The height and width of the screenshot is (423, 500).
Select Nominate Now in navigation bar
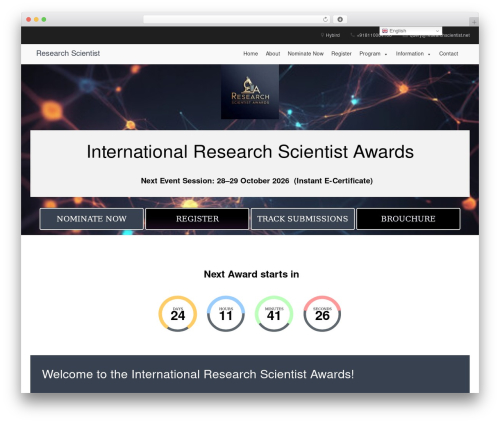pos(305,54)
